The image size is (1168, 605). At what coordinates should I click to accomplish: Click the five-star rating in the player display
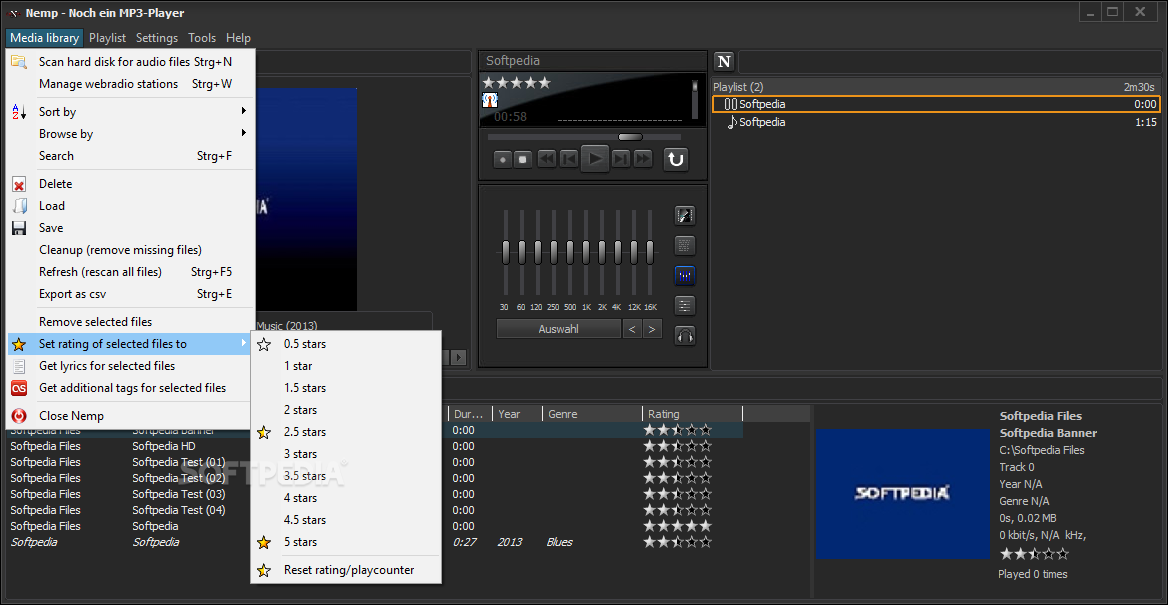pyautogui.click(x=516, y=83)
